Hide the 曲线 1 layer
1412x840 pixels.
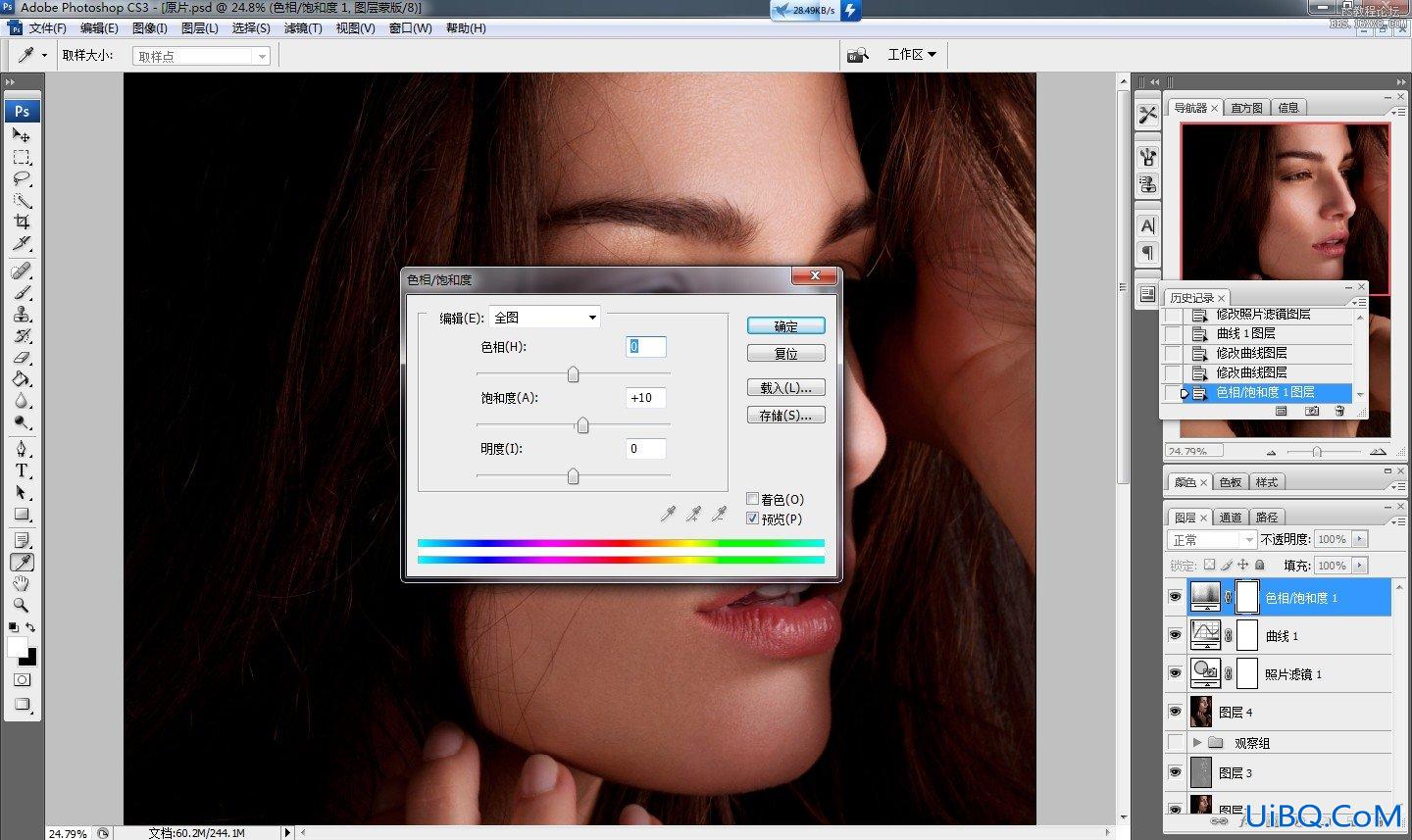(1175, 635)
